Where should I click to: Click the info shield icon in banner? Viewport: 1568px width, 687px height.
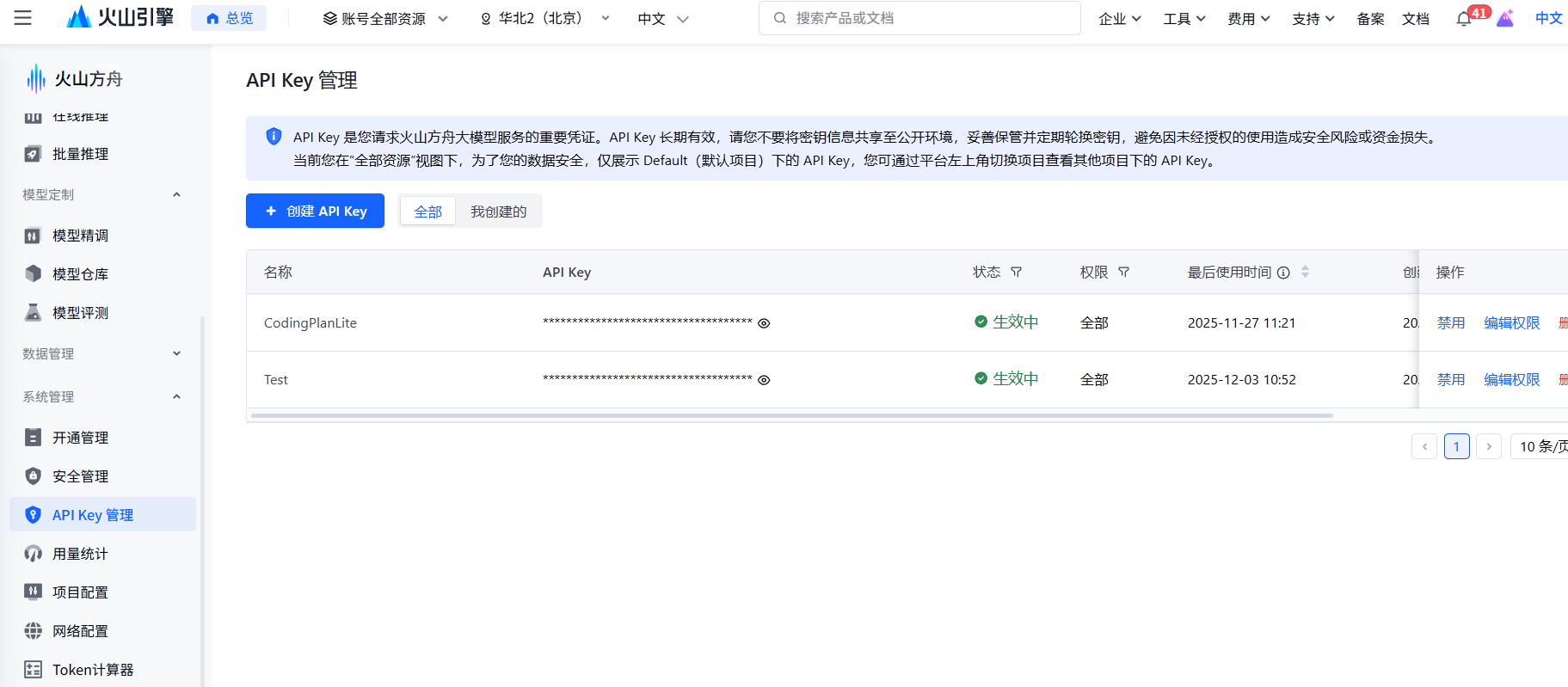[x=274, y=137]
